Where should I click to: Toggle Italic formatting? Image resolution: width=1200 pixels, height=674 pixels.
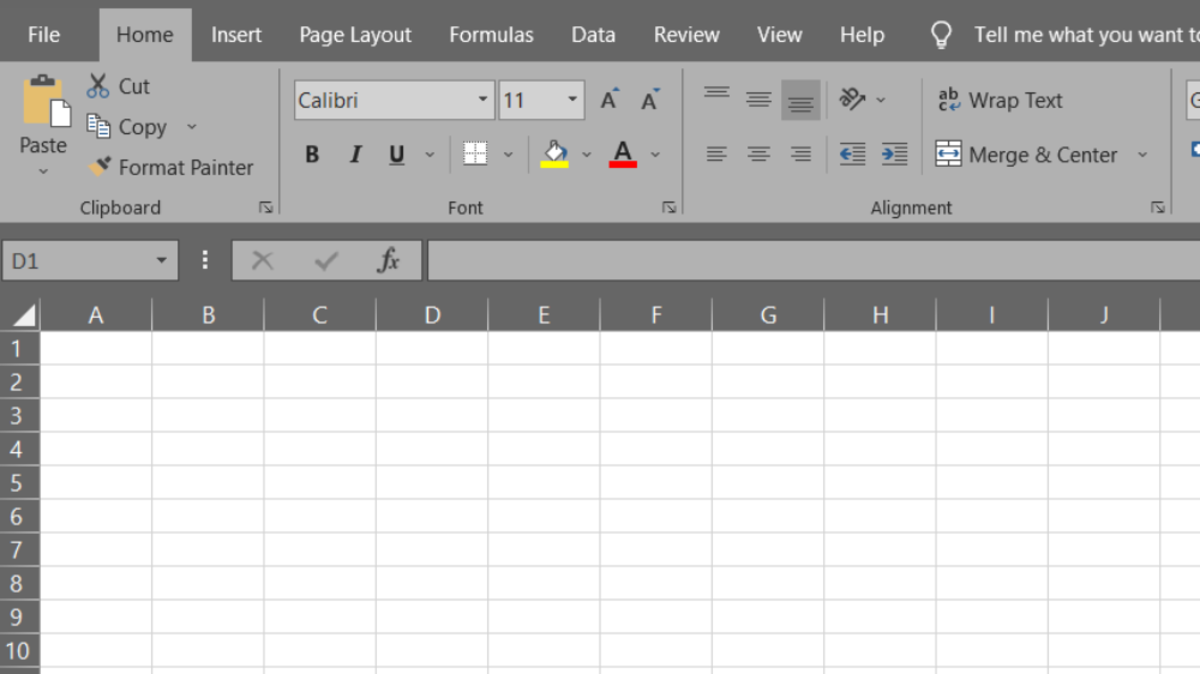pyautogui.click(x=355, y=154)
